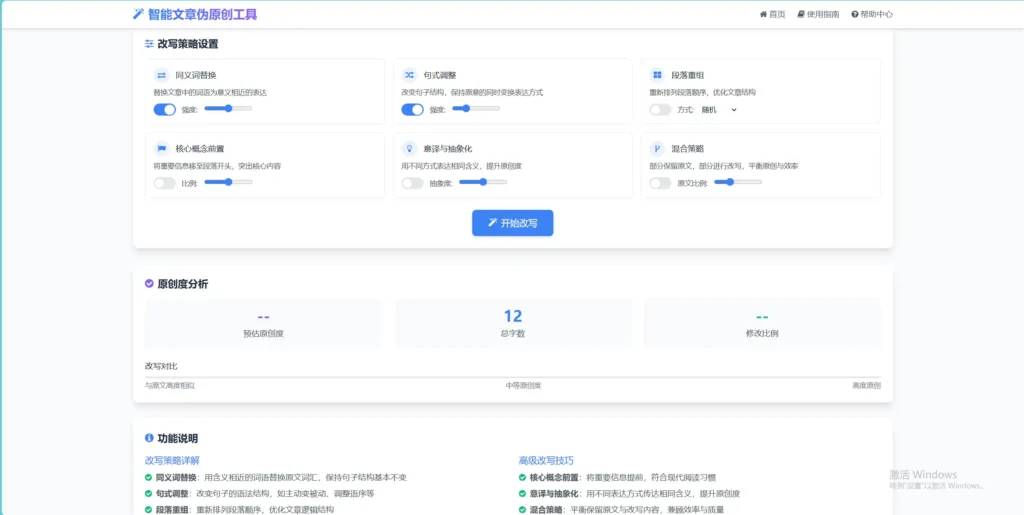
Task: Click the green check before 核心概念前置 explanation
Action: point(522,478)
